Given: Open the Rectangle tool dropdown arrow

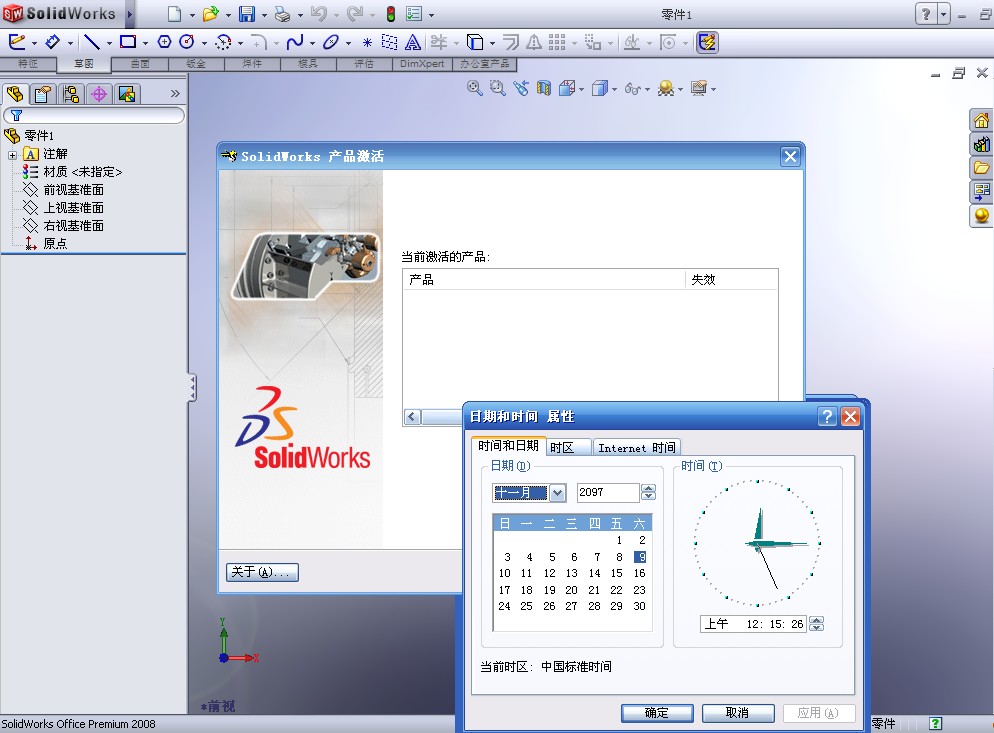Looking at the screenshot, I should click(x=145, y=43).
